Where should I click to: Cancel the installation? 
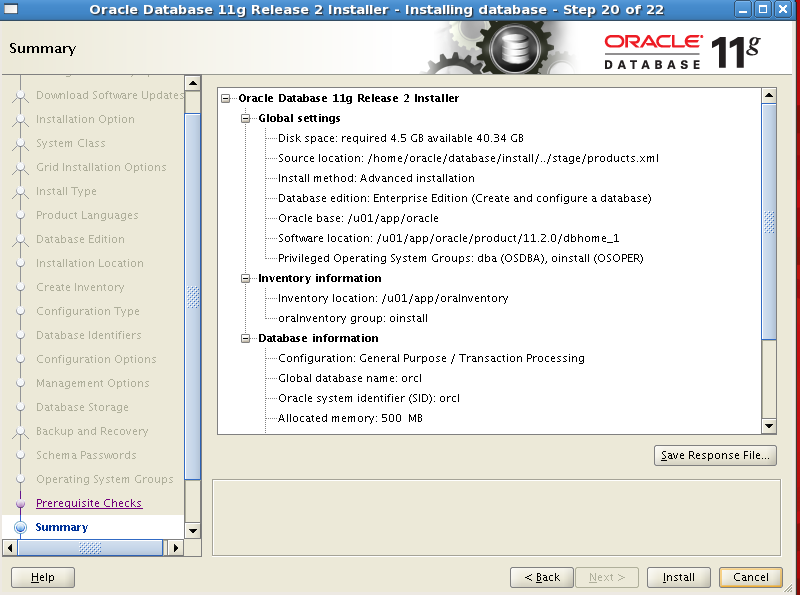(x=751, y=577)
